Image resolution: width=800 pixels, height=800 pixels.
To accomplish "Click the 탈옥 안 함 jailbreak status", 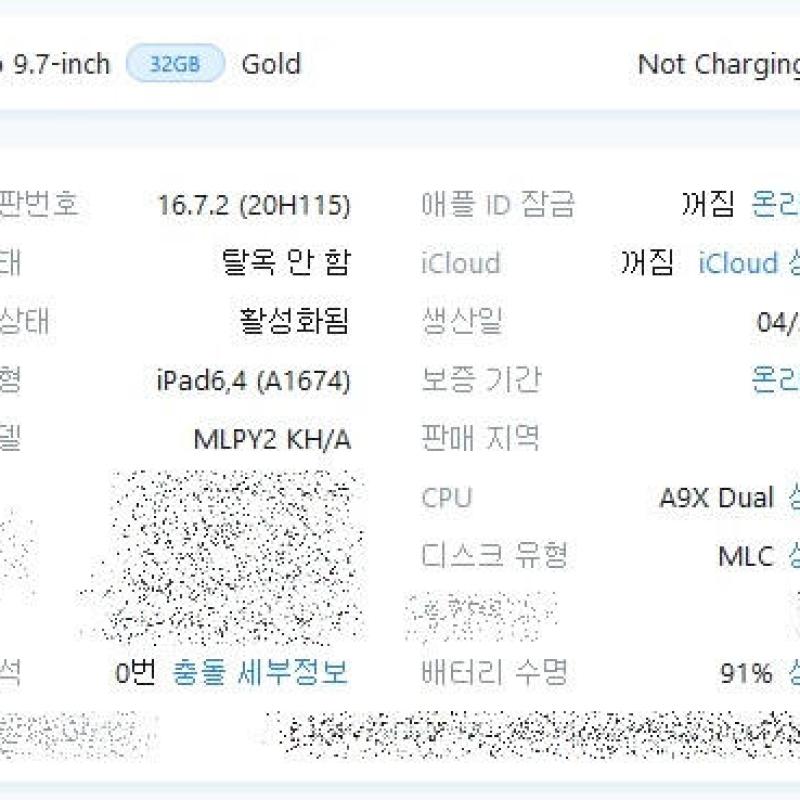I will click(x=286, y=264).
